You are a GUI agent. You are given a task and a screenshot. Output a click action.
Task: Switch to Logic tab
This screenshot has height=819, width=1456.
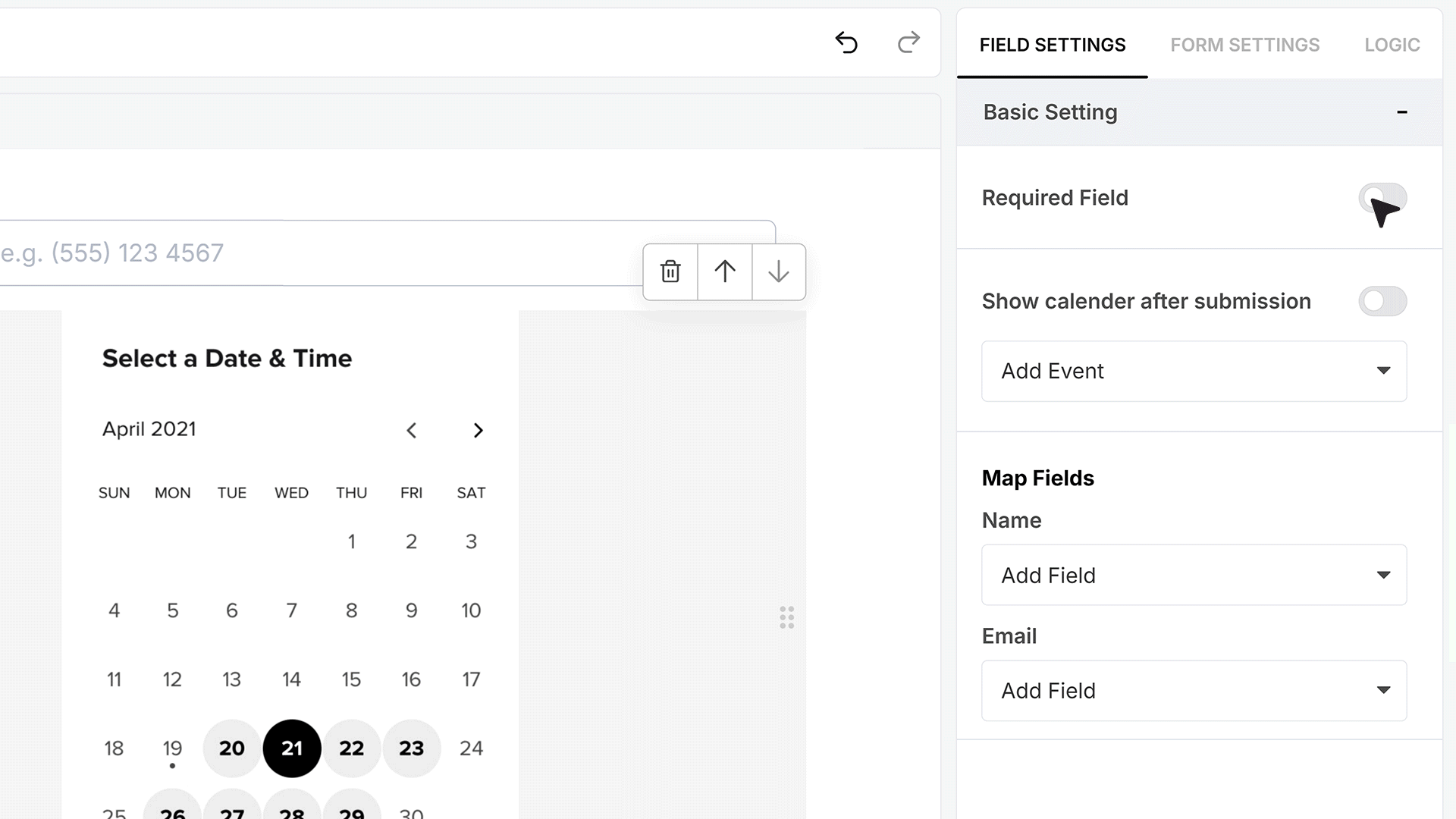click(1392, 45)
